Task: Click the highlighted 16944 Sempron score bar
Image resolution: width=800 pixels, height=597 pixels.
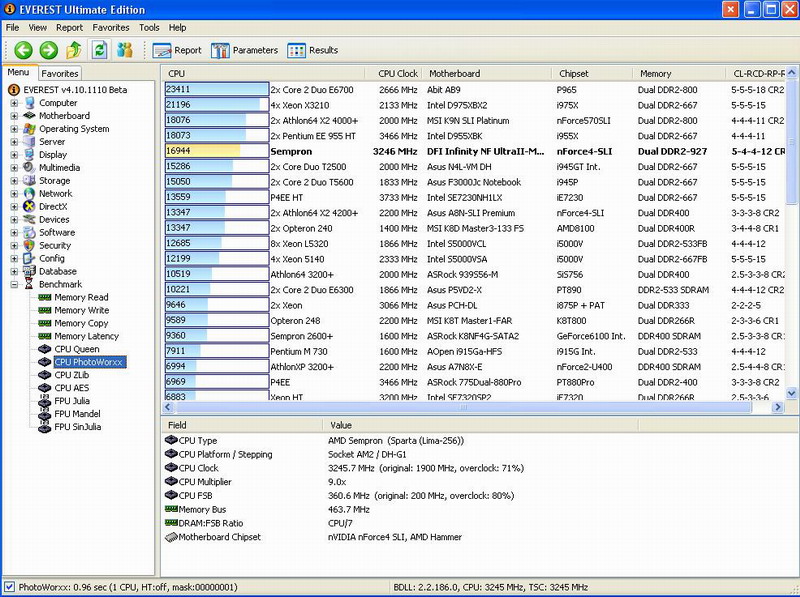Action: click(217, 151)
